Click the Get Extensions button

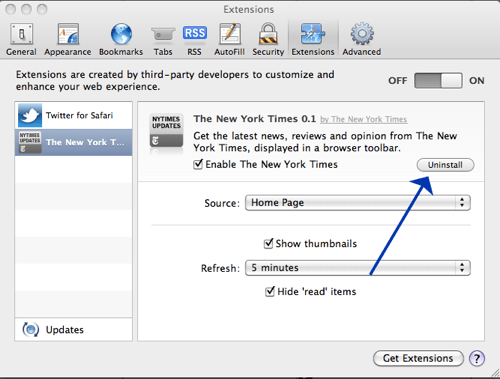[418, 358]
